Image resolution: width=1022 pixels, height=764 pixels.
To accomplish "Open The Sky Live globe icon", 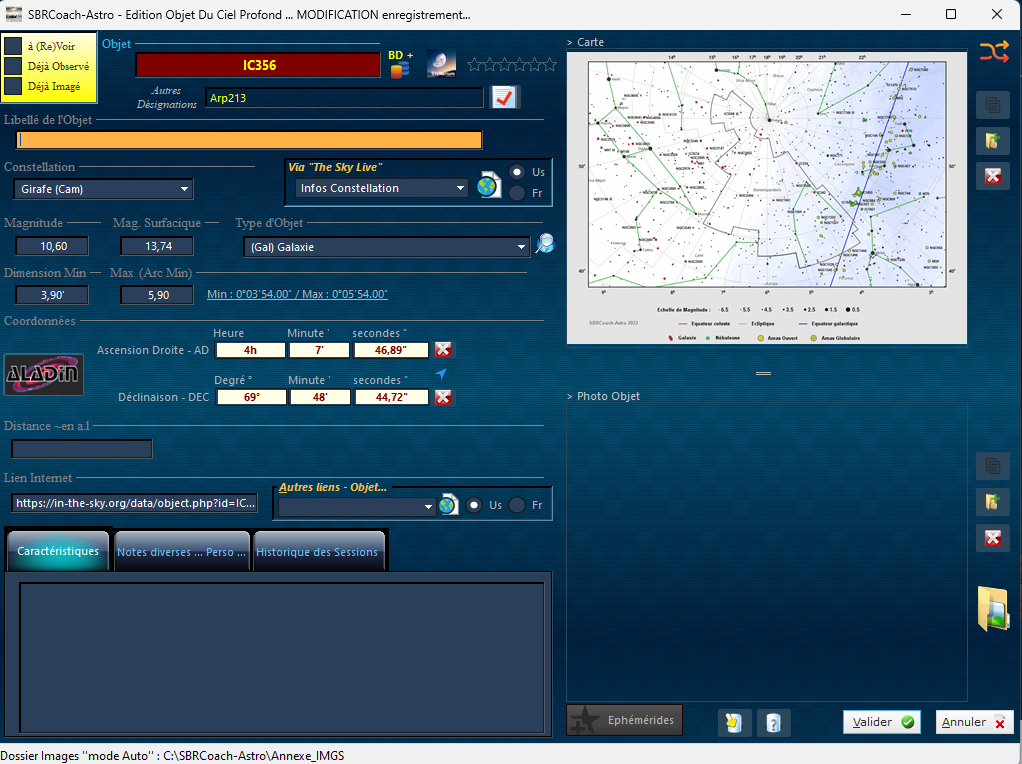I will click(489, 186).
